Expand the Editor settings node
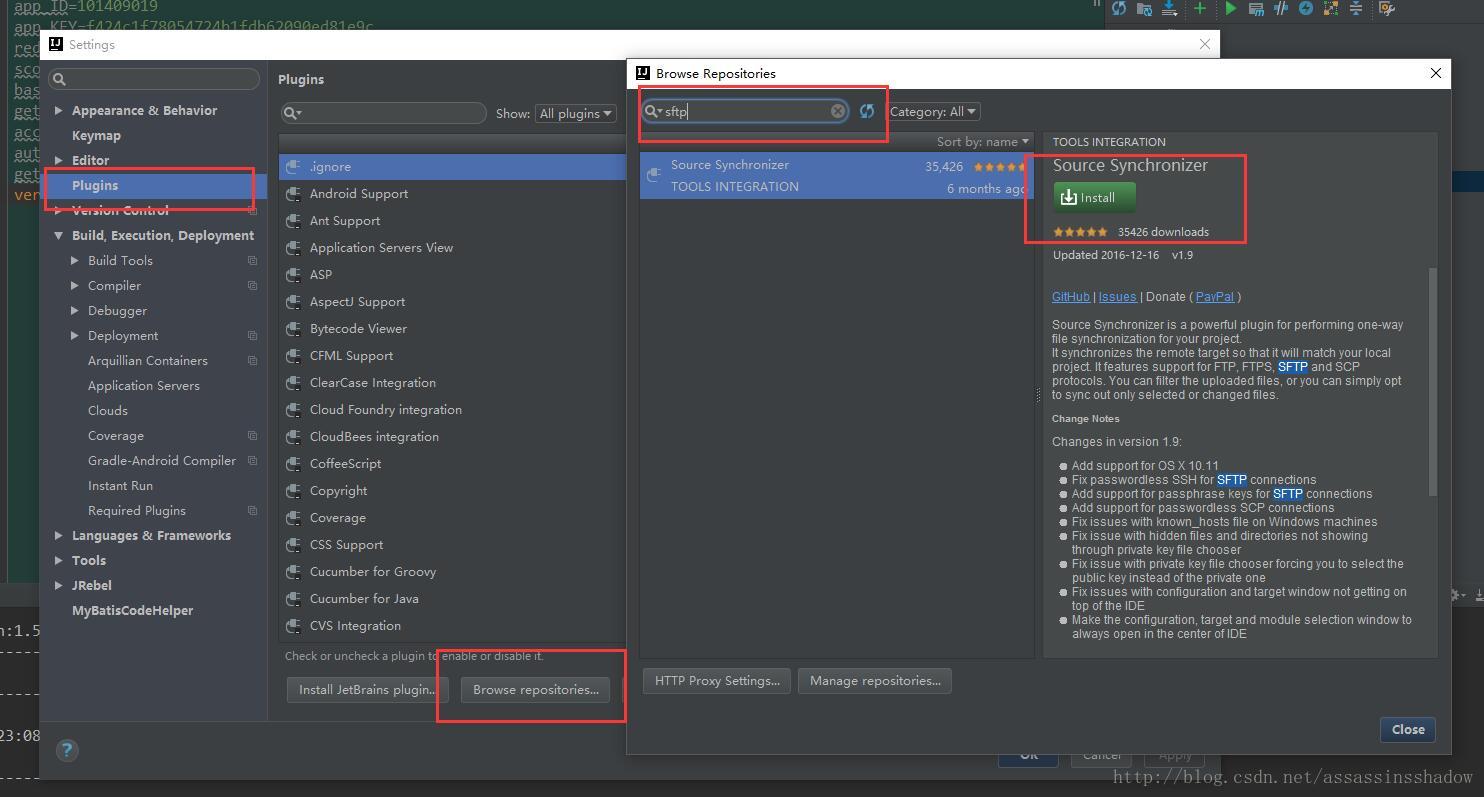Screen dimensions: 1484x797 tap(58, 161)
